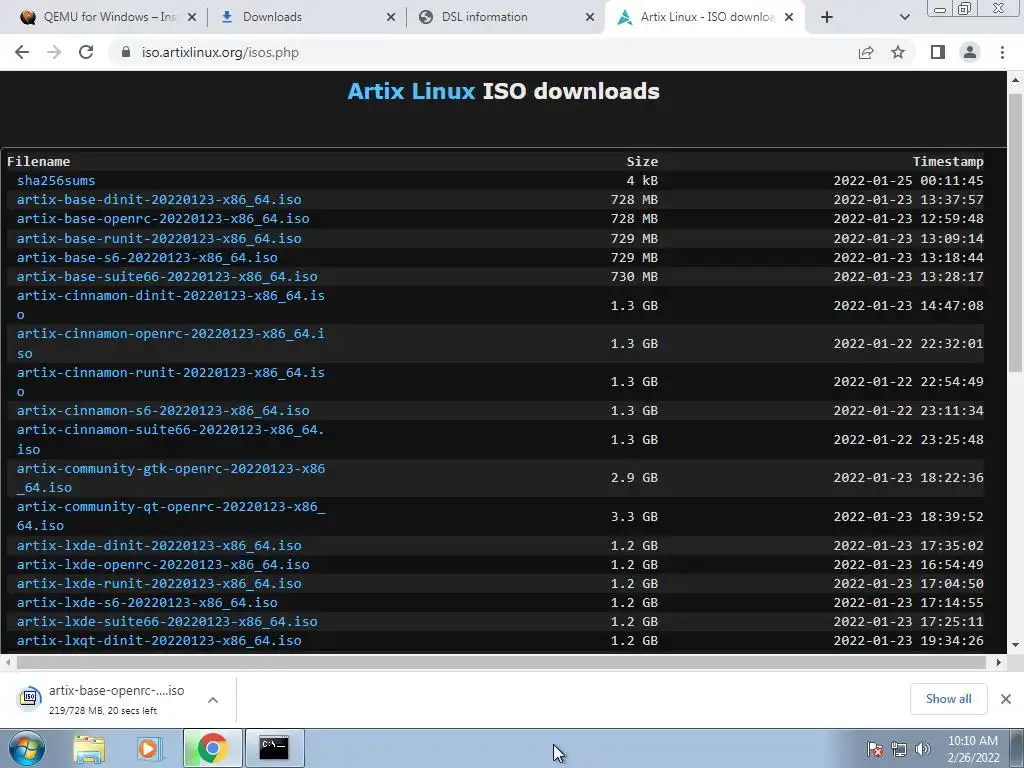Click horizontal scroll right arrow
This screenshot has width=1024, height=768.
click(999, 662)
